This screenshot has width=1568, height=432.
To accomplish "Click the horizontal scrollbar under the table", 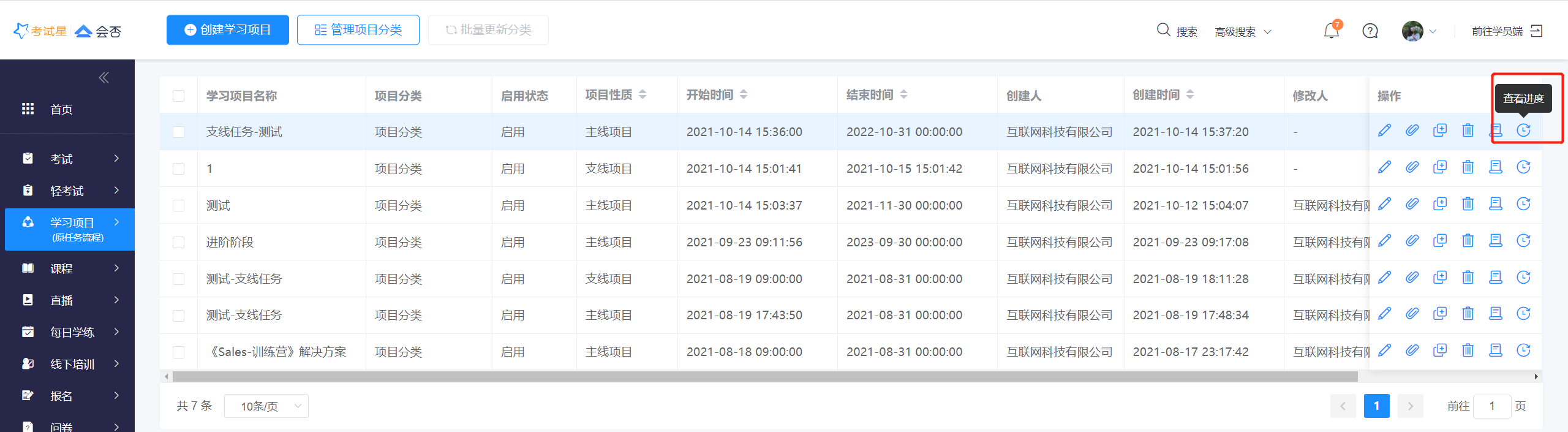I will coord(764,376).
